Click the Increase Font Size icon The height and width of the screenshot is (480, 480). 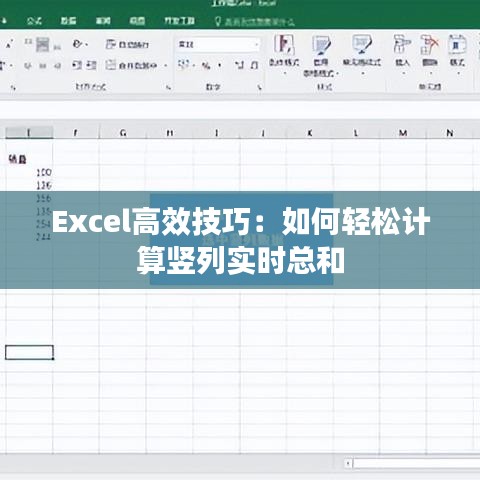[9, 44]
